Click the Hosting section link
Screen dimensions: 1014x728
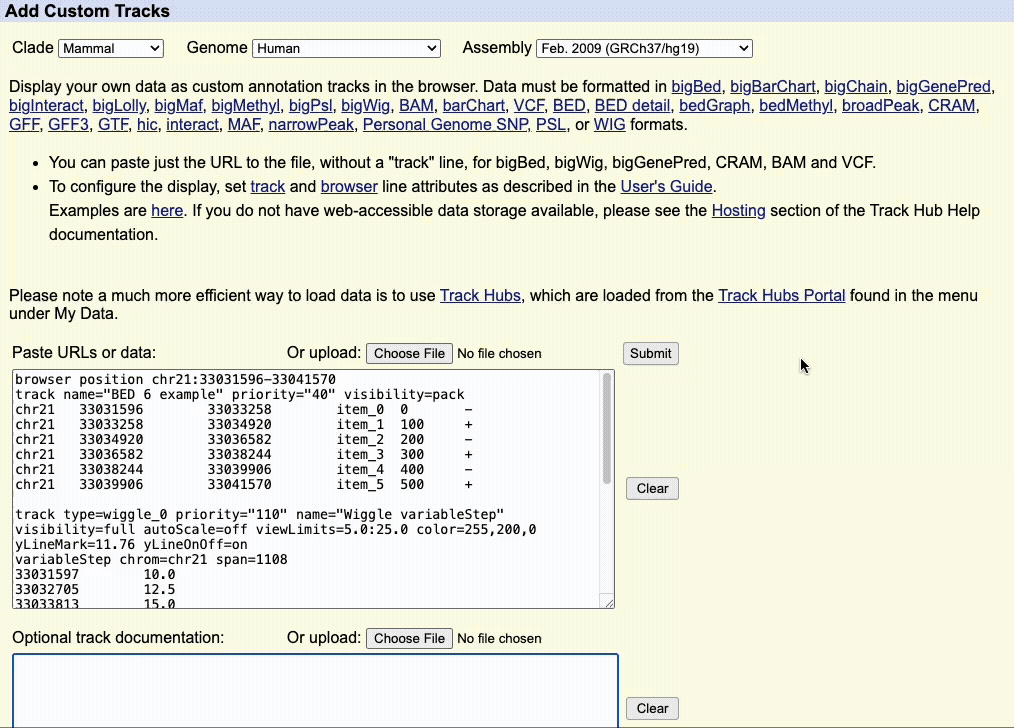point(738,210)
